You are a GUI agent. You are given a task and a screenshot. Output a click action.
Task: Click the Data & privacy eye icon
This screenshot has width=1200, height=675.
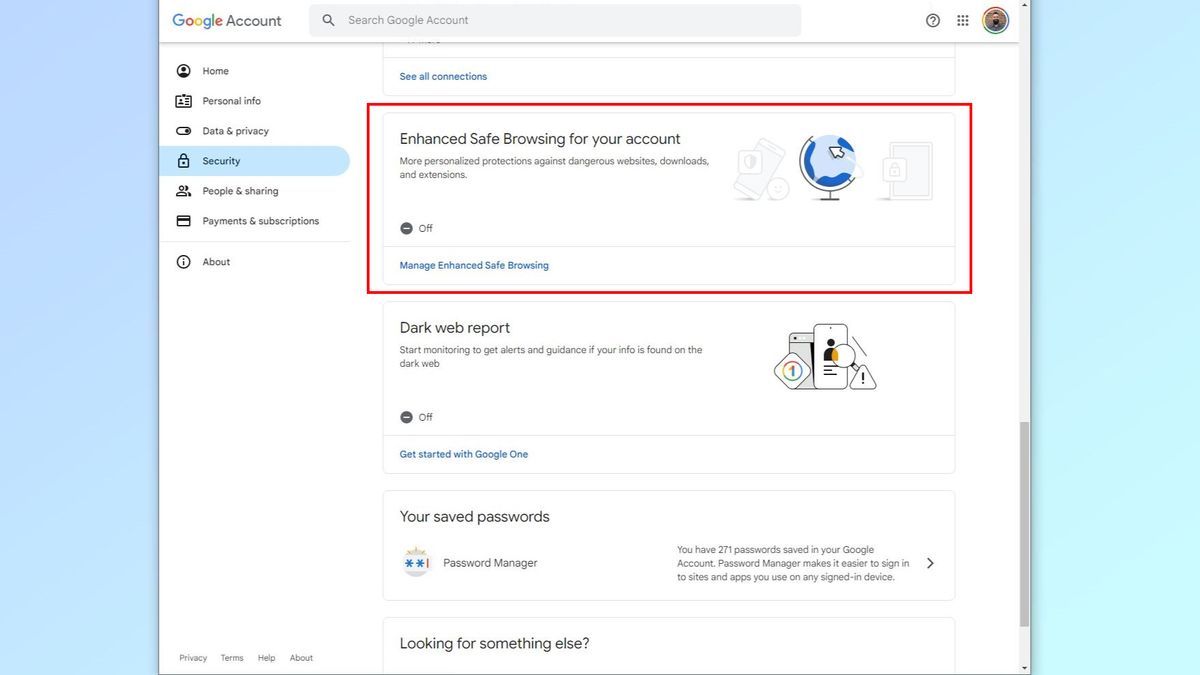pos(183,130)
